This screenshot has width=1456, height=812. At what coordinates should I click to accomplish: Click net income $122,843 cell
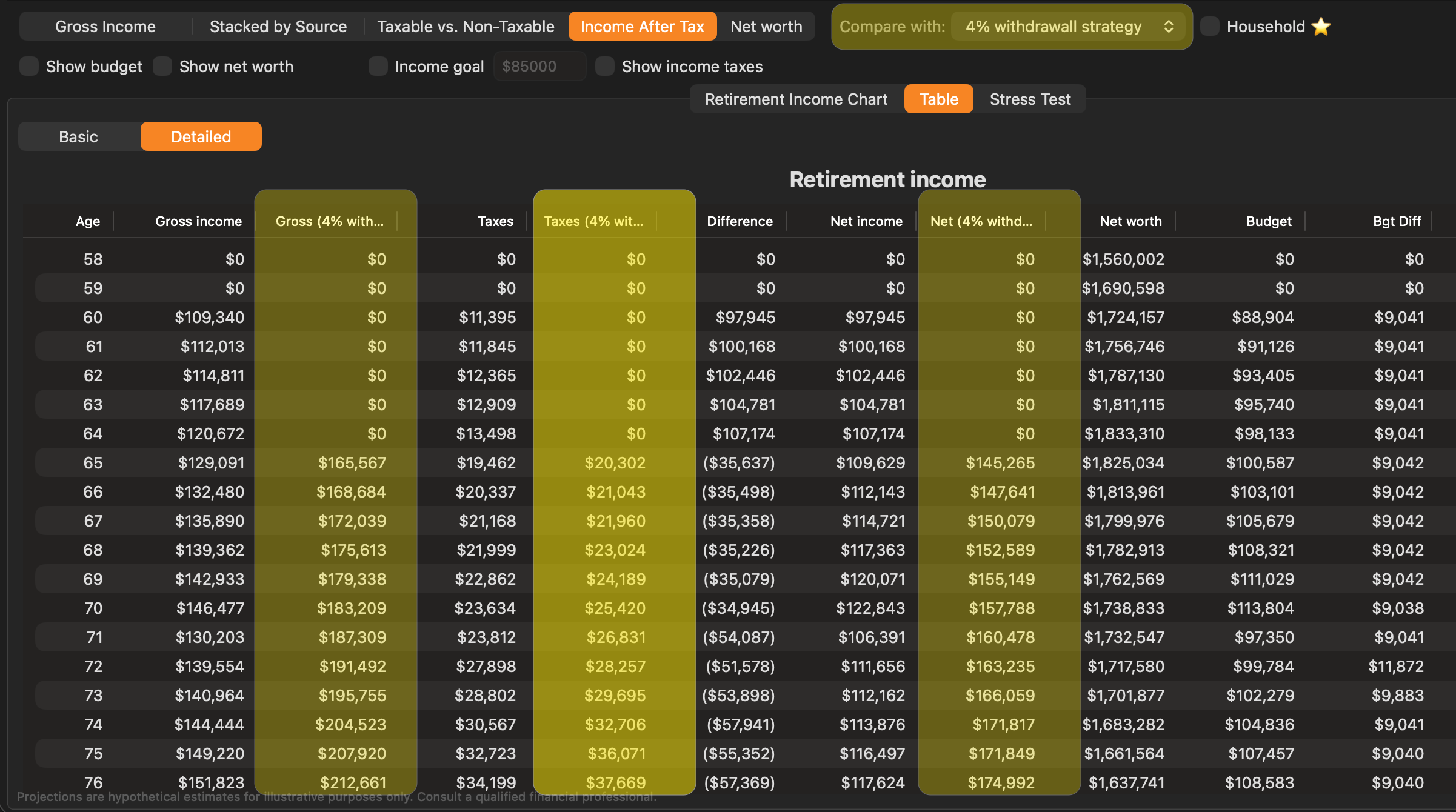(870, 608)
